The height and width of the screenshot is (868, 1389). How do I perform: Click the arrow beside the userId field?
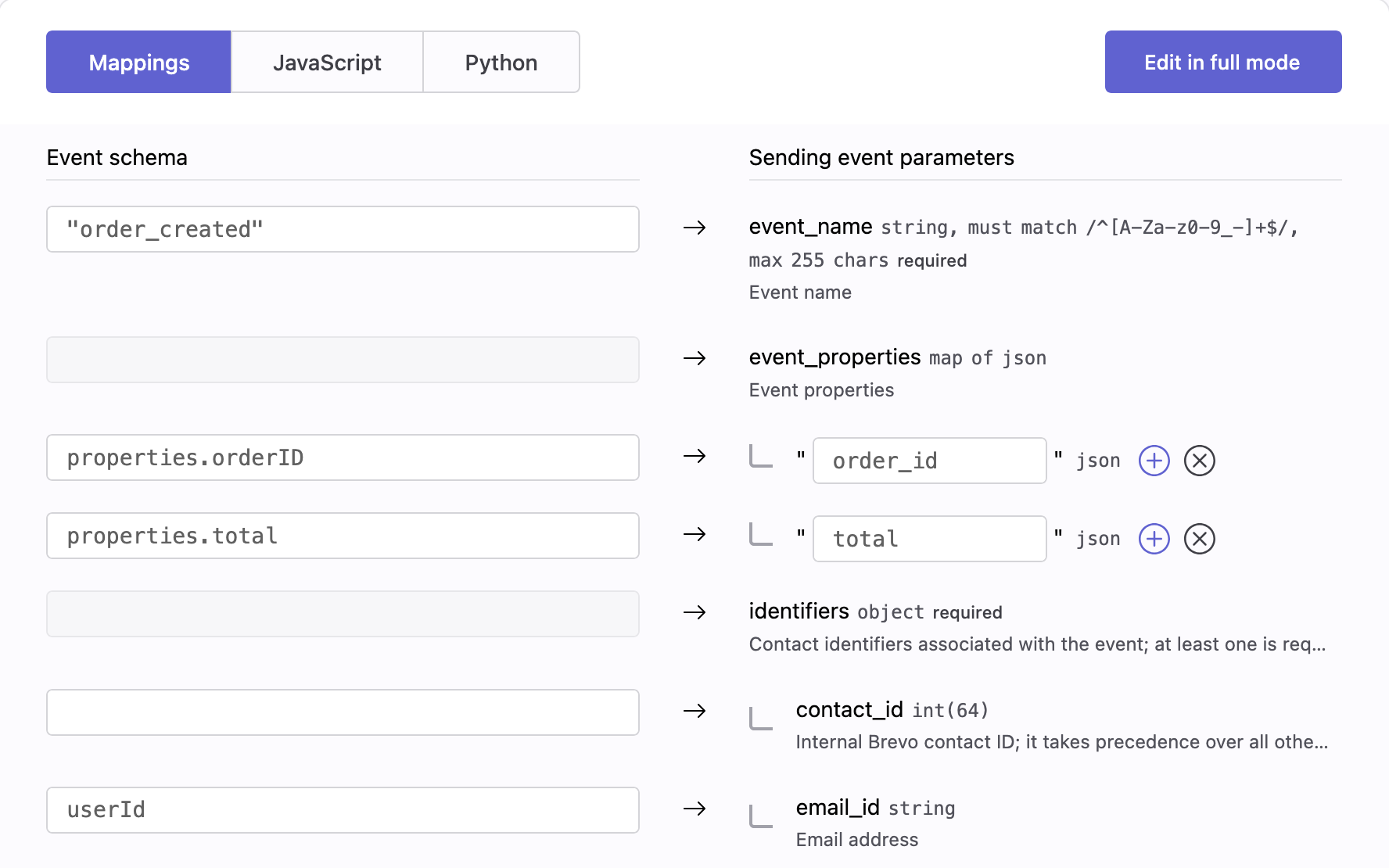[694, 809]
